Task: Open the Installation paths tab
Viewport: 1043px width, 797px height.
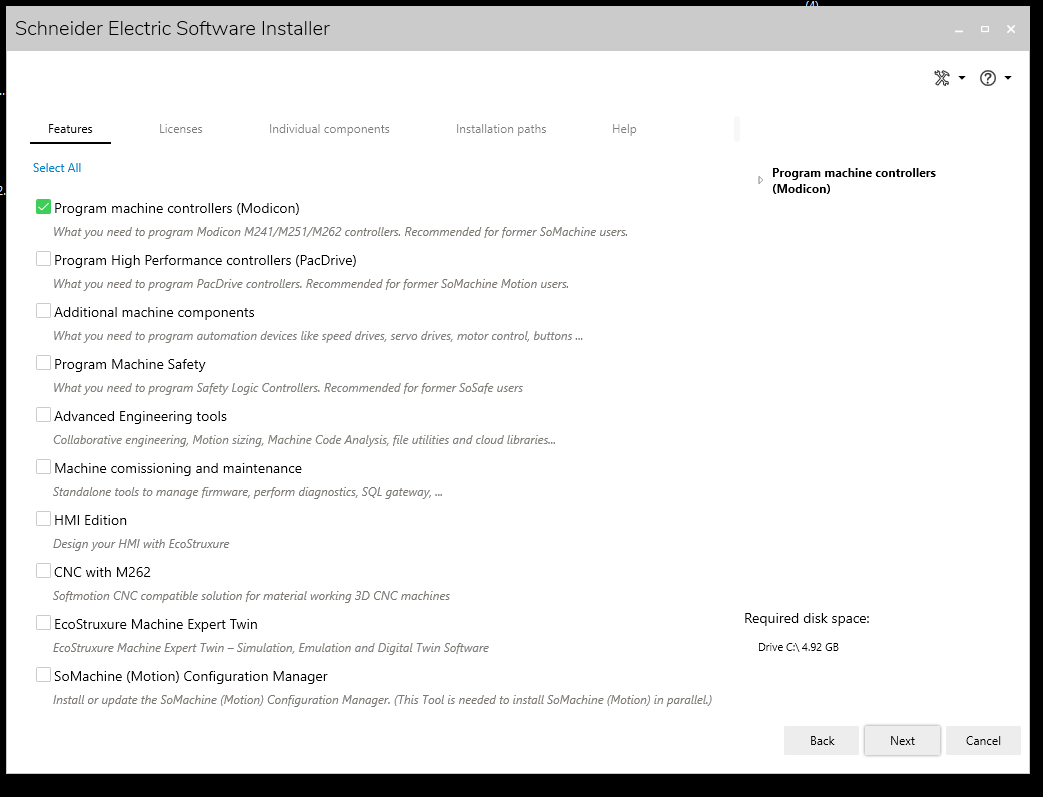Action: pos(501,129)
